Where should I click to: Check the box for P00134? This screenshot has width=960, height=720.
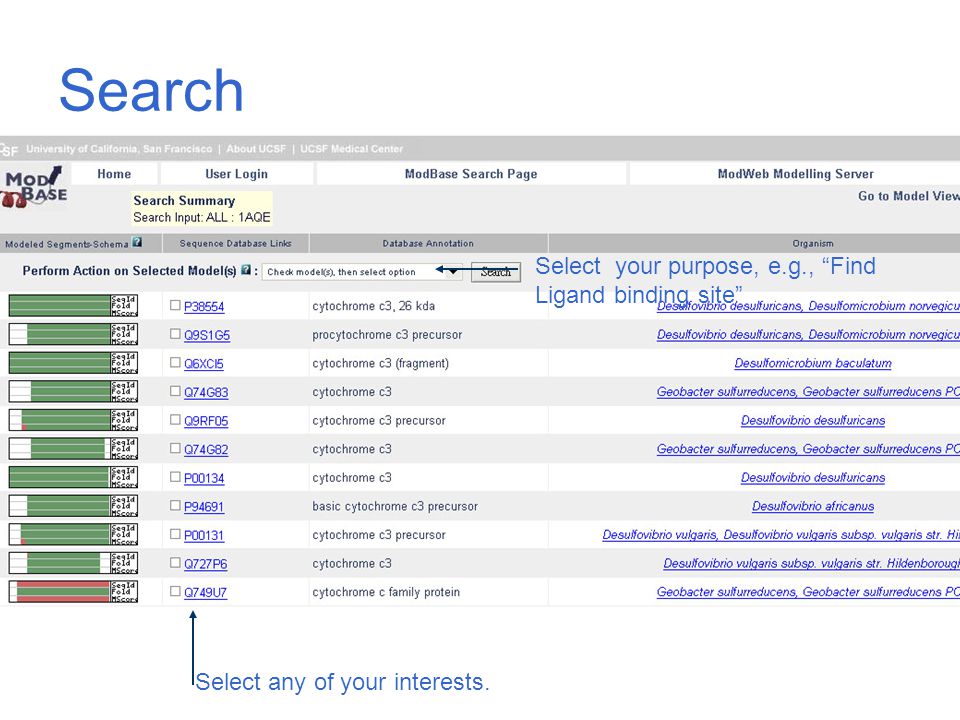point(175,476)
